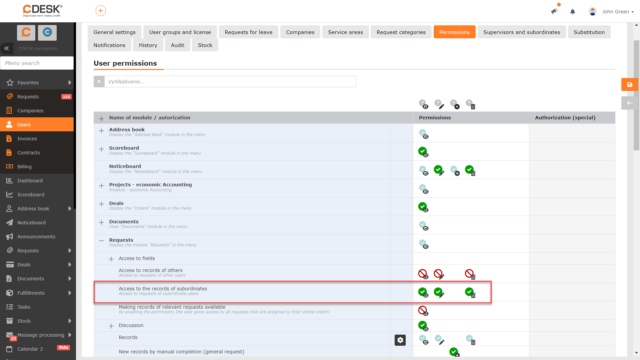Viewport: 640px width, 360px height.
Task: Open Tasks from the sidebar
Action: (x=37, y=307)
